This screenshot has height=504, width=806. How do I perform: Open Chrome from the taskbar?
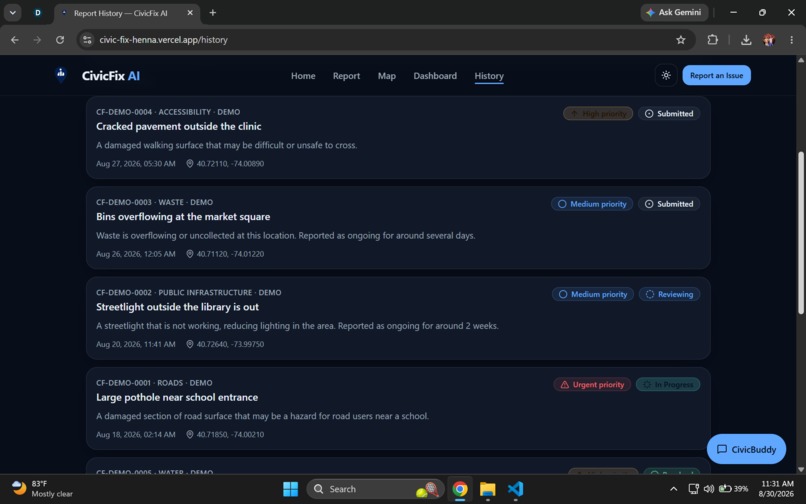[460, 489]
